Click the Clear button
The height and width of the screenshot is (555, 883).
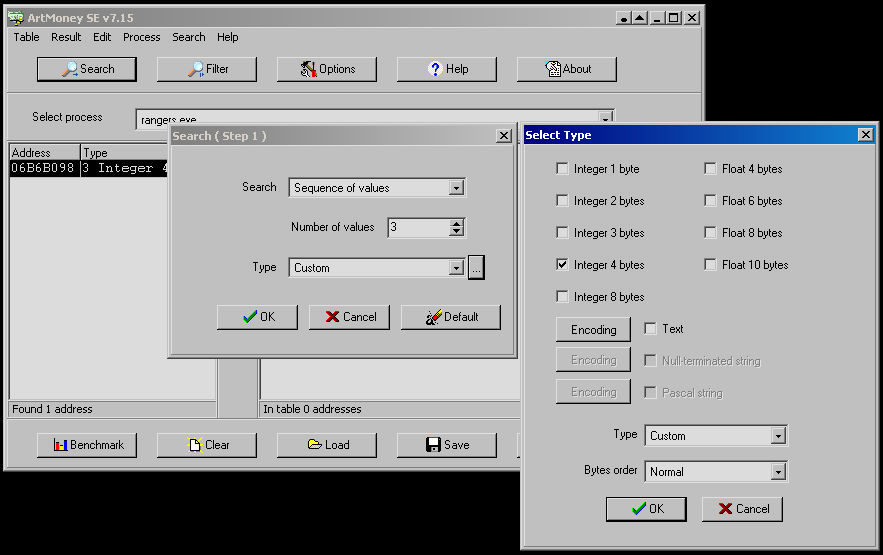(207, 445)
